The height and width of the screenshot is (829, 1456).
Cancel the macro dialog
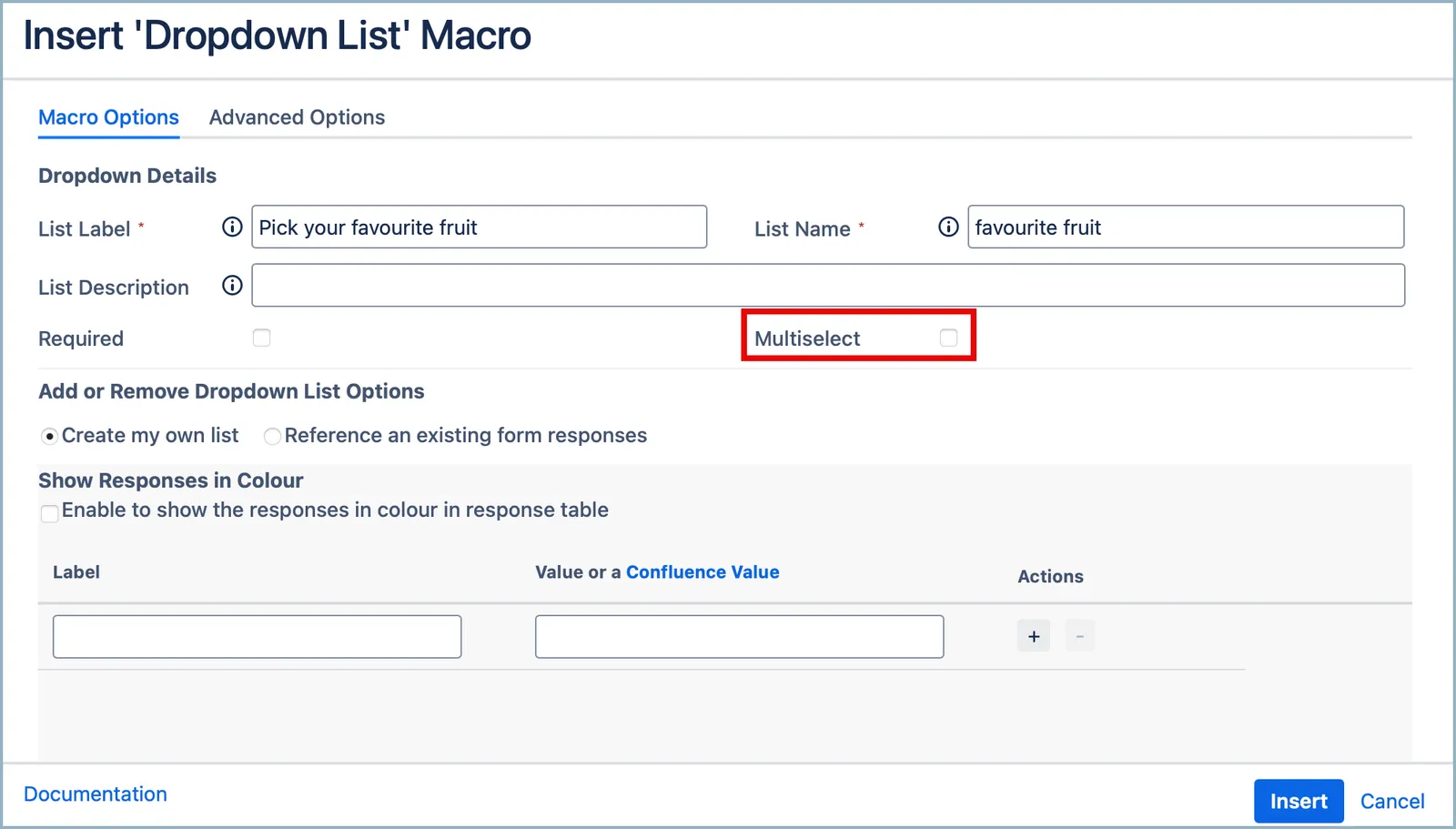pyautogui.click(x=1392, y=801)
